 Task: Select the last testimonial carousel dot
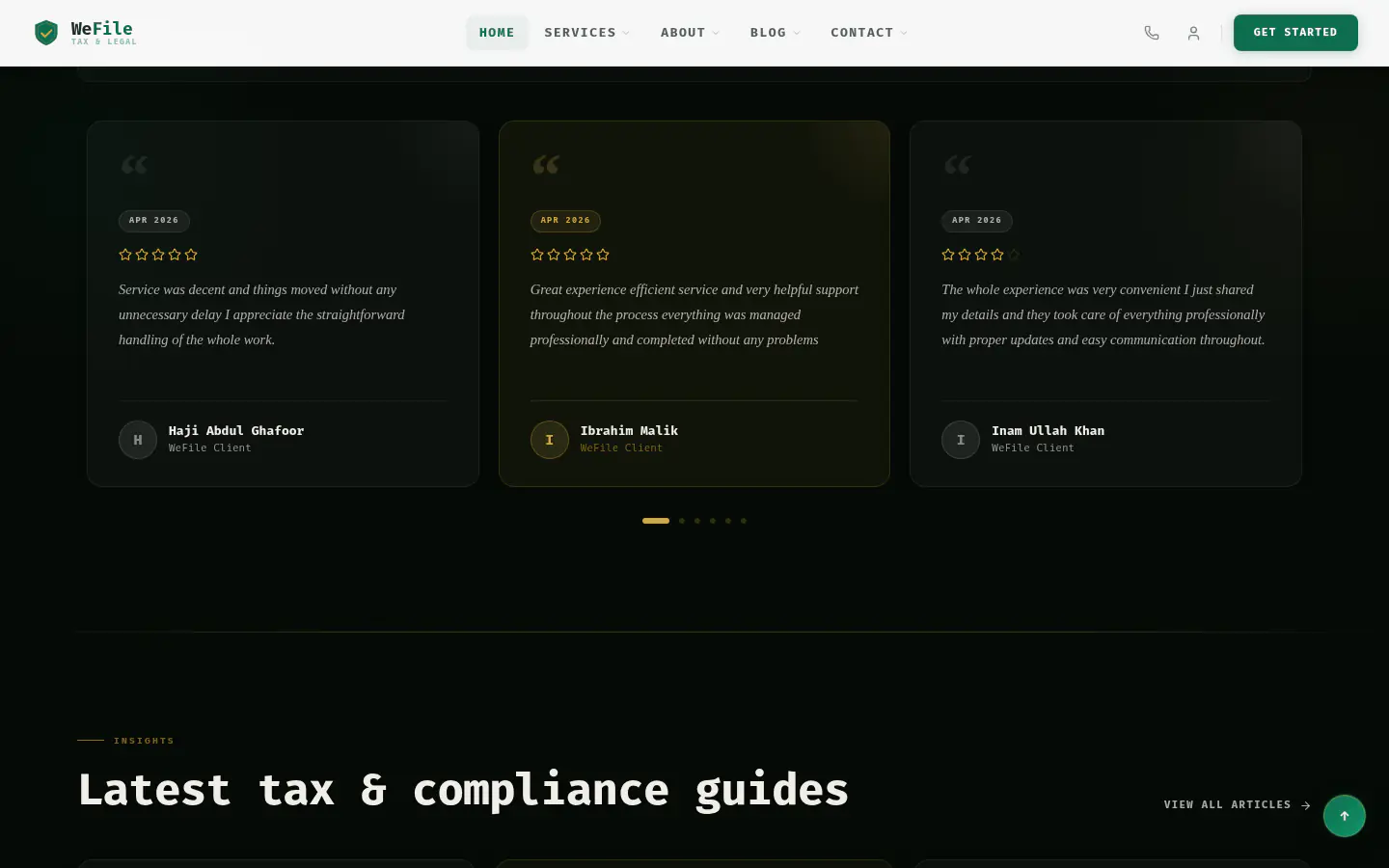744,521
